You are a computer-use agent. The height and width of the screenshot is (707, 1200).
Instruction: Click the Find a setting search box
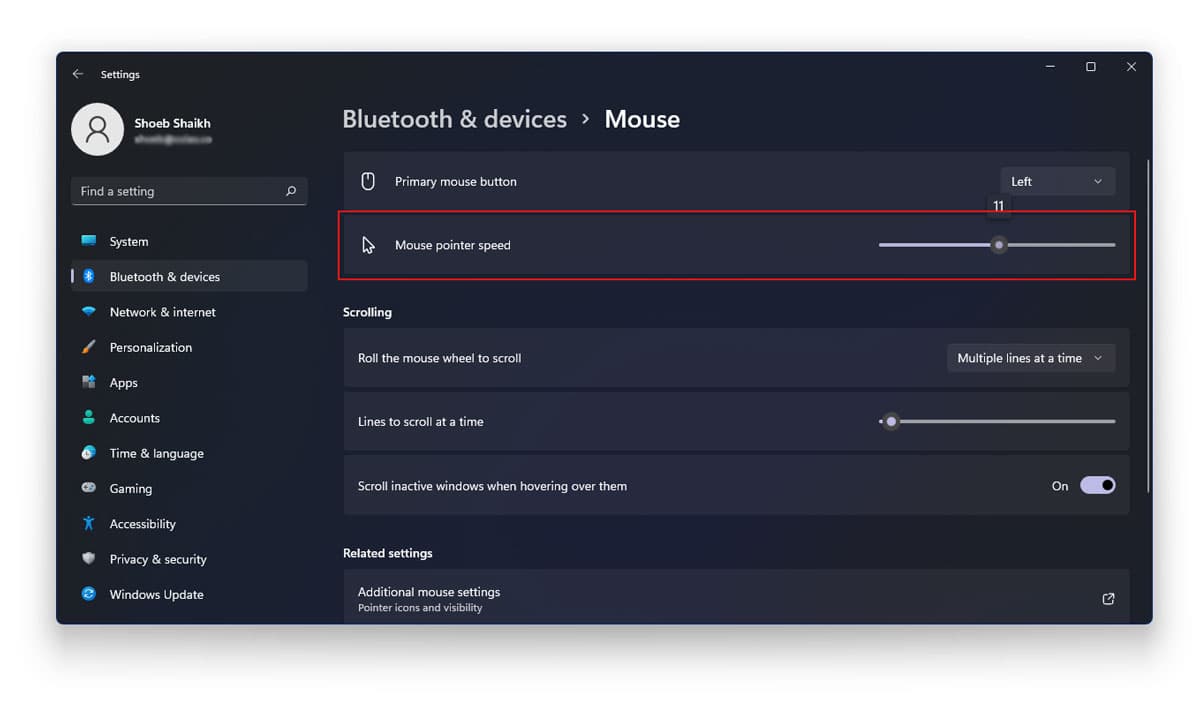[x=189, y=191]
